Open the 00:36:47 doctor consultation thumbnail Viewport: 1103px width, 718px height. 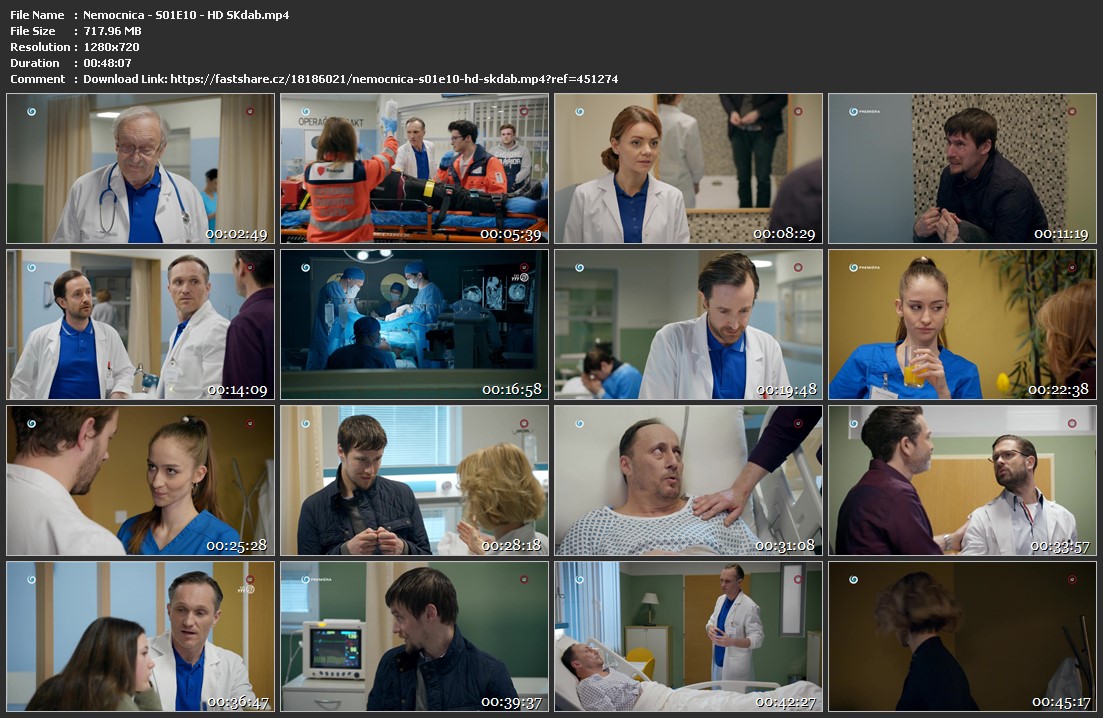(140, 636)
